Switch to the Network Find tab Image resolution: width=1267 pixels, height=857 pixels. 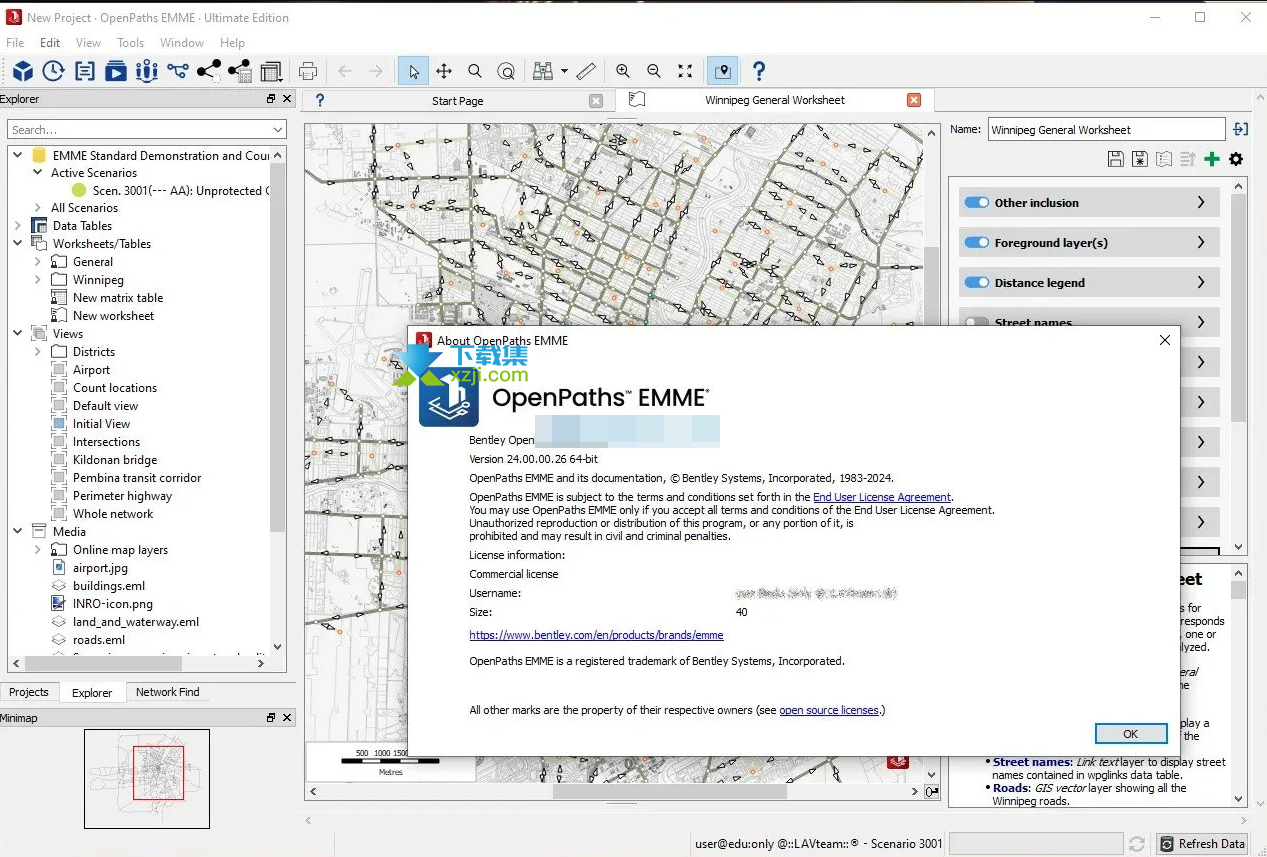pos(167,692)
